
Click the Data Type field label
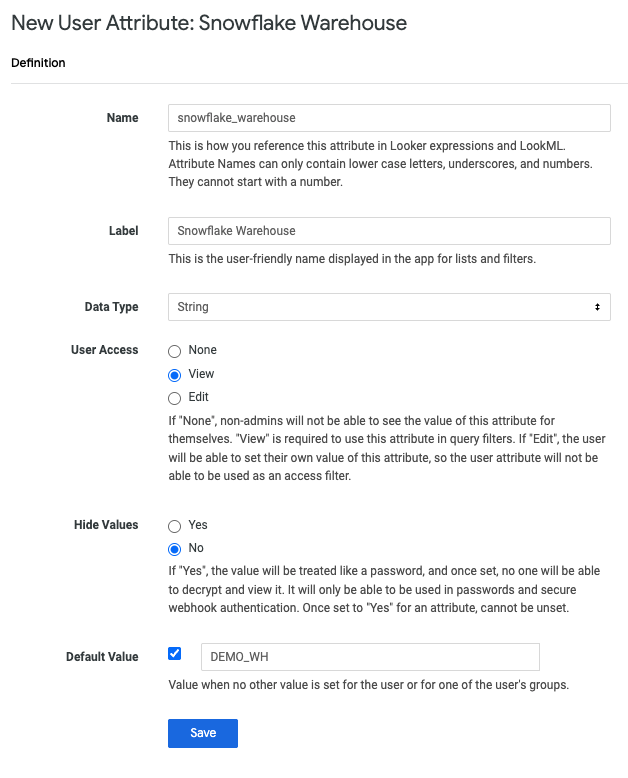pos(111,307)
